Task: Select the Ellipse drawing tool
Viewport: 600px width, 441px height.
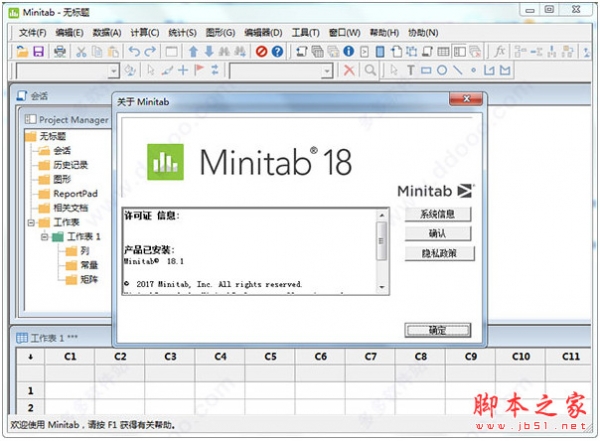Action: pos(442,70)
